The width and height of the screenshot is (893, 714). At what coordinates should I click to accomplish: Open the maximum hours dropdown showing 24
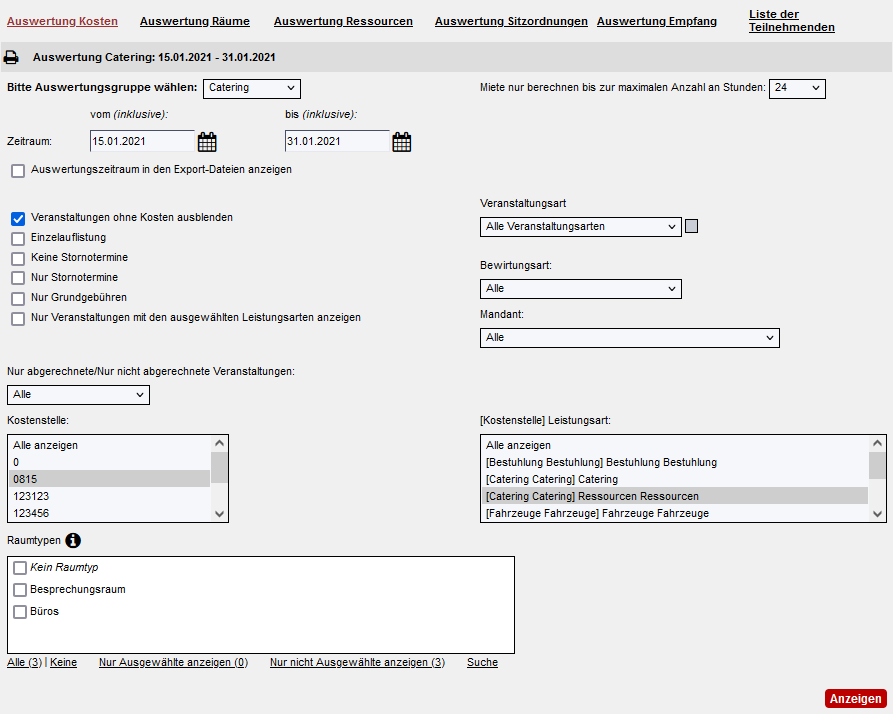797,88
